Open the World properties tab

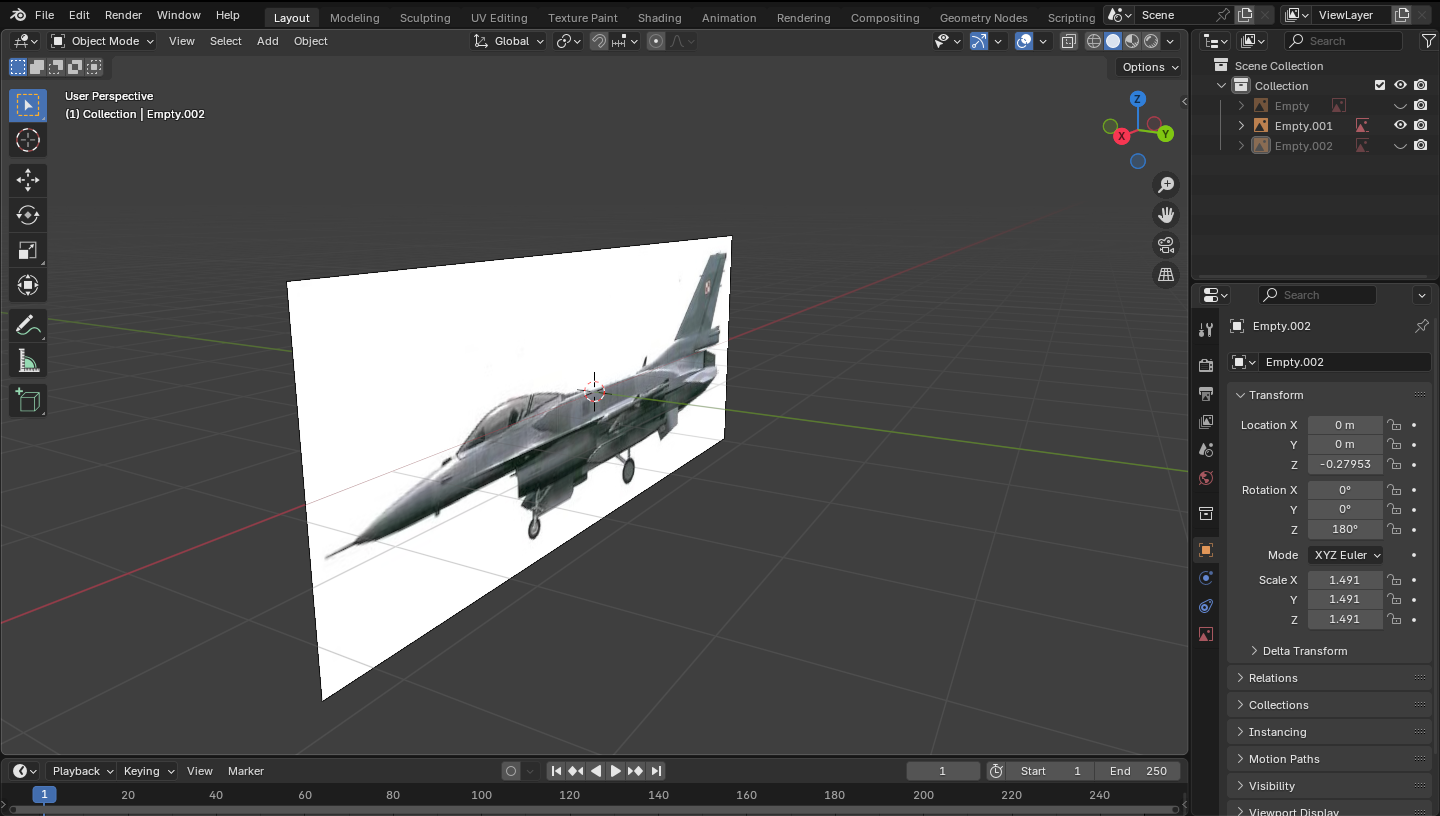click(x=1206, y=478)
